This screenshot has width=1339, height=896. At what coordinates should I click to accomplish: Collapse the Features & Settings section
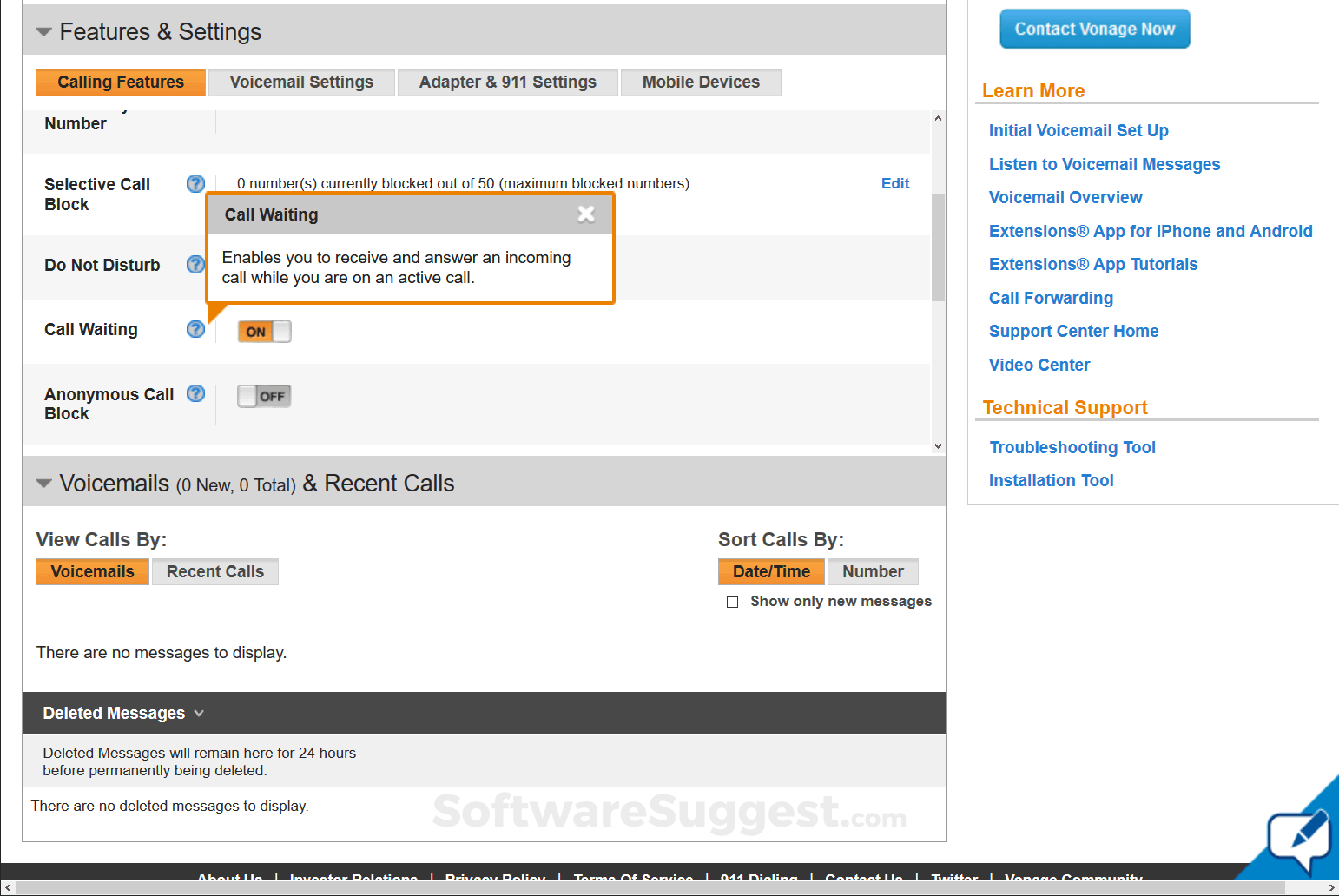point(43,31)
